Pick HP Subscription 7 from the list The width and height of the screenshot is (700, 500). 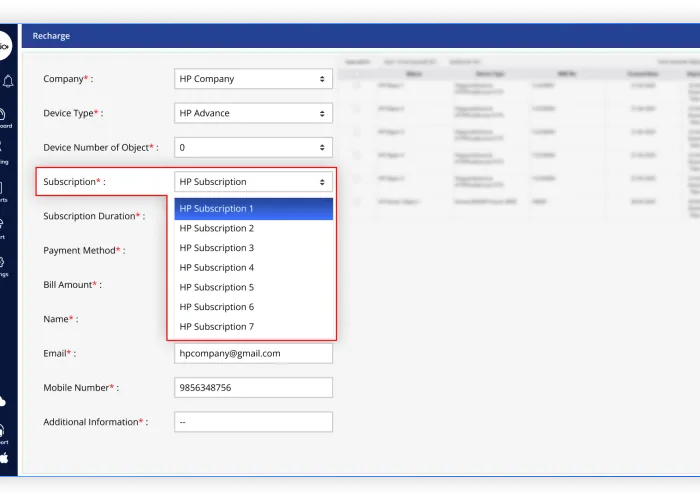pos(253,327)
